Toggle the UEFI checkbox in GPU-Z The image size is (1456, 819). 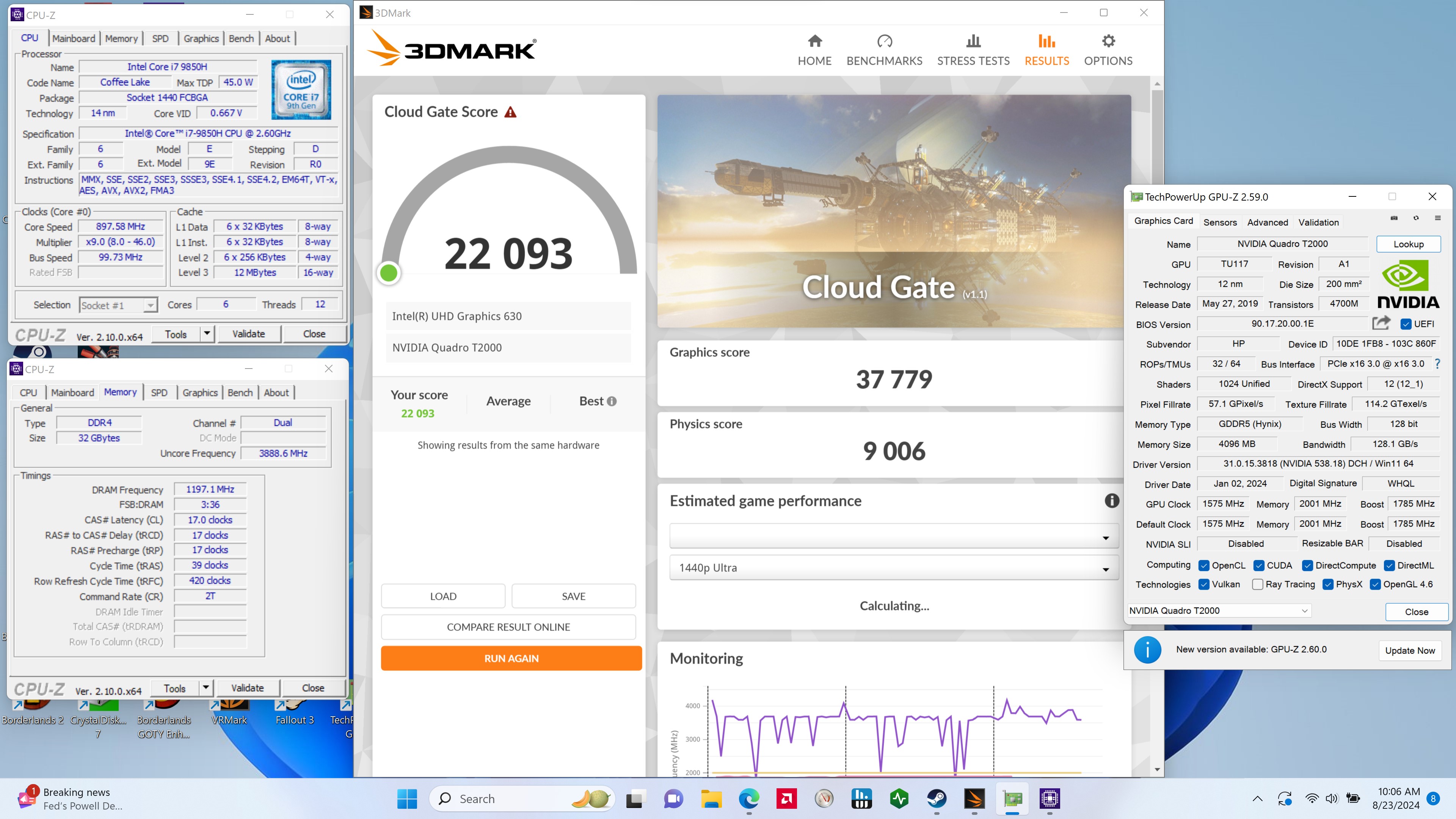click(x=1406, y=325)
